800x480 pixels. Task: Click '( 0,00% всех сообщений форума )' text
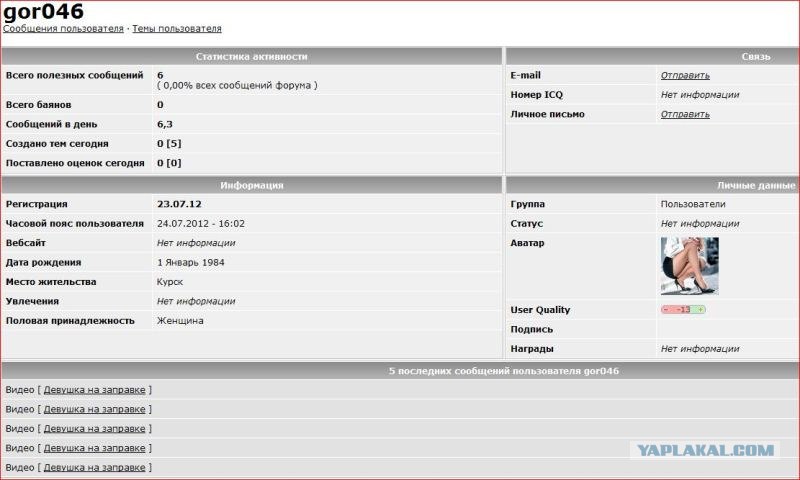(x=237, y=86)
